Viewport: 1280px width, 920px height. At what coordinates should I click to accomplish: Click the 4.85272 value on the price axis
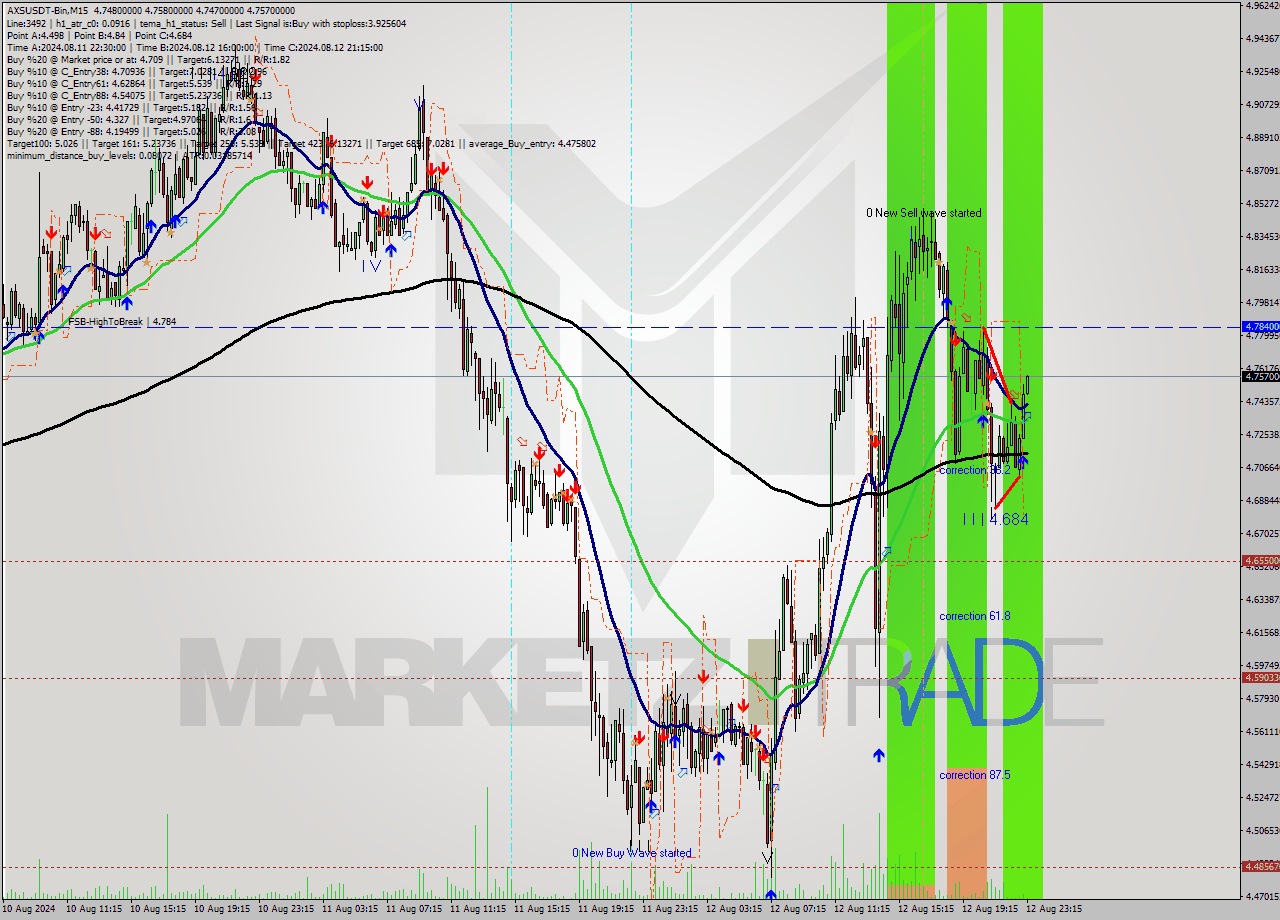(1262, 203)
